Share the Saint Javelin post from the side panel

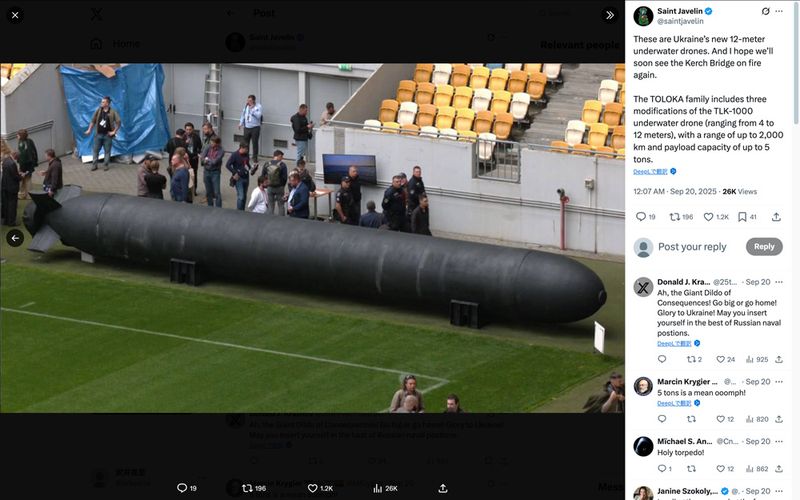776,217
